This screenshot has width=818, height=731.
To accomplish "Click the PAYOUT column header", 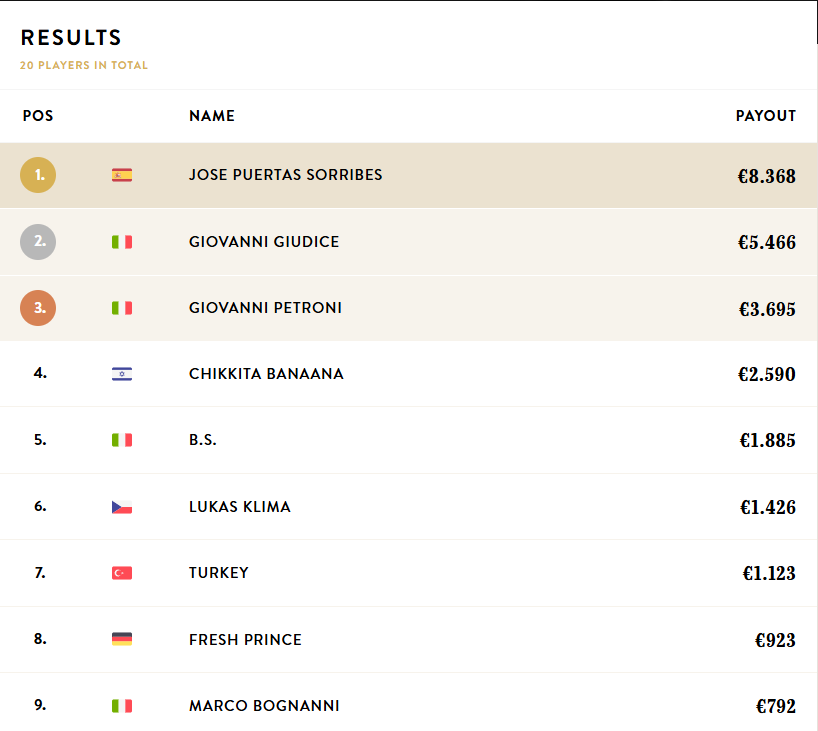I will pyautogui.click(x=766, y=116).
